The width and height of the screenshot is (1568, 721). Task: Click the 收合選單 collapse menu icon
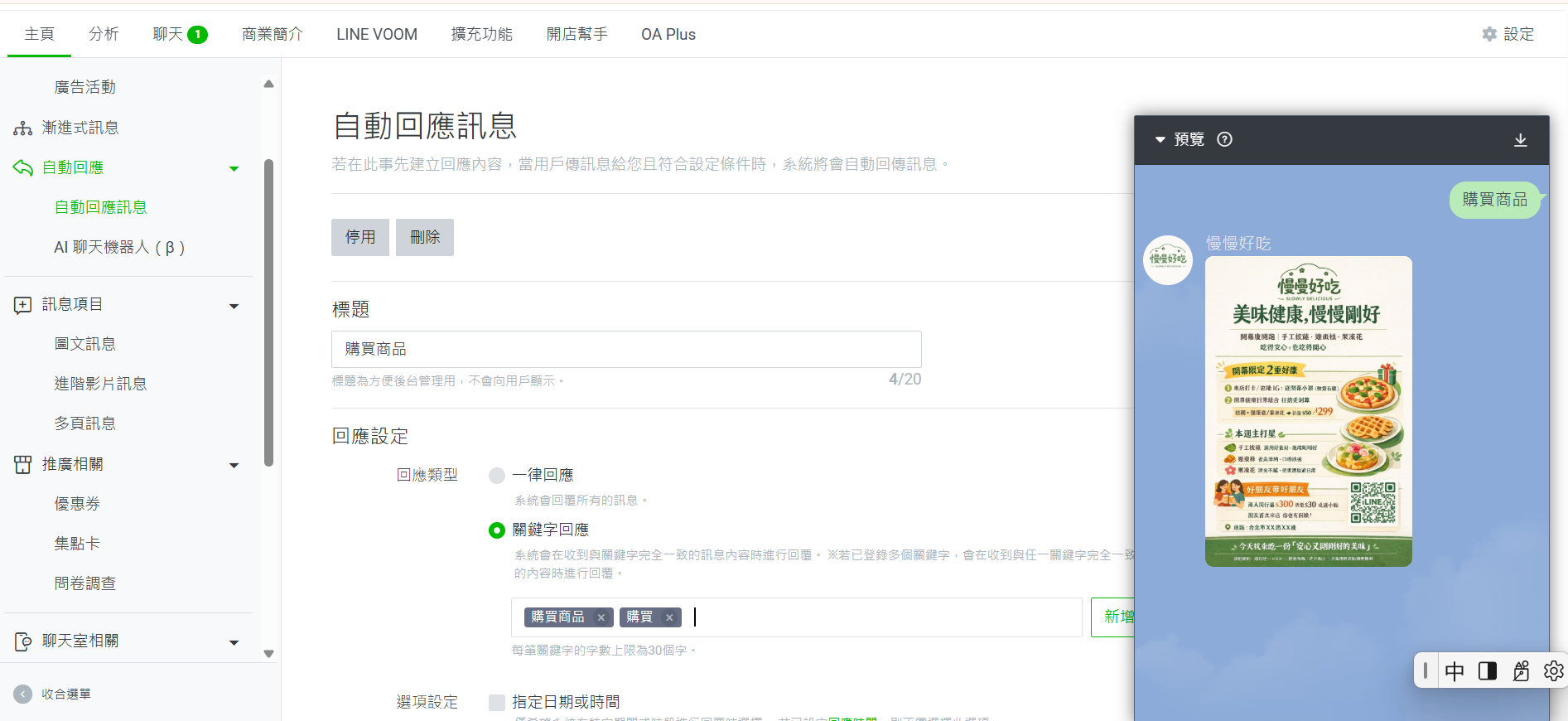click(23, 694)
